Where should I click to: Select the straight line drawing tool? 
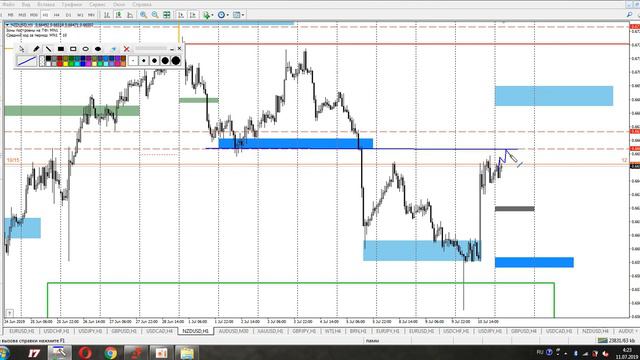[x=49, y=49]
